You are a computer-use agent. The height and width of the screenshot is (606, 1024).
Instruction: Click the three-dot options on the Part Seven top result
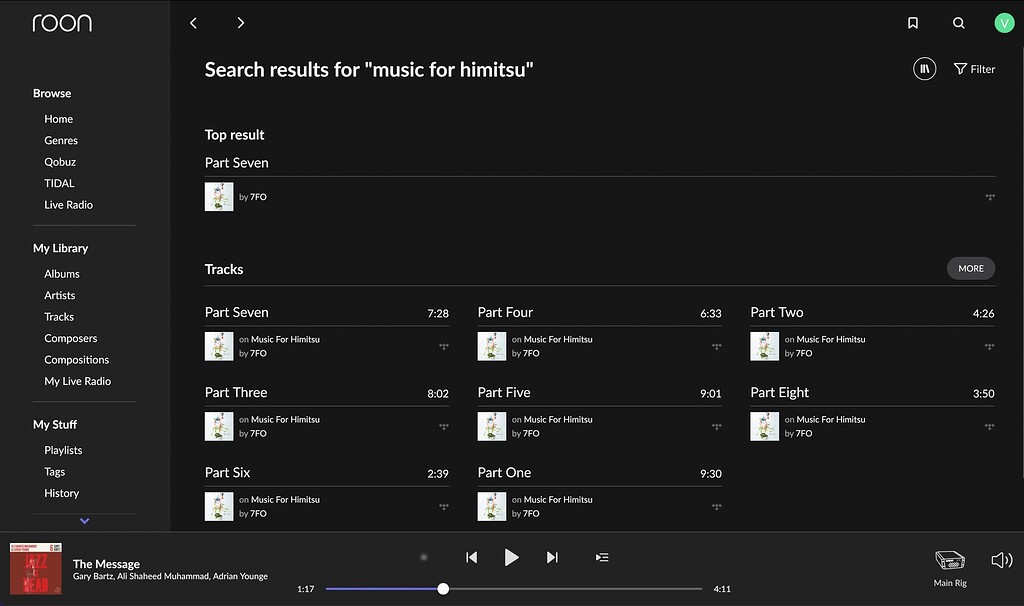click(x=989, y=197)
